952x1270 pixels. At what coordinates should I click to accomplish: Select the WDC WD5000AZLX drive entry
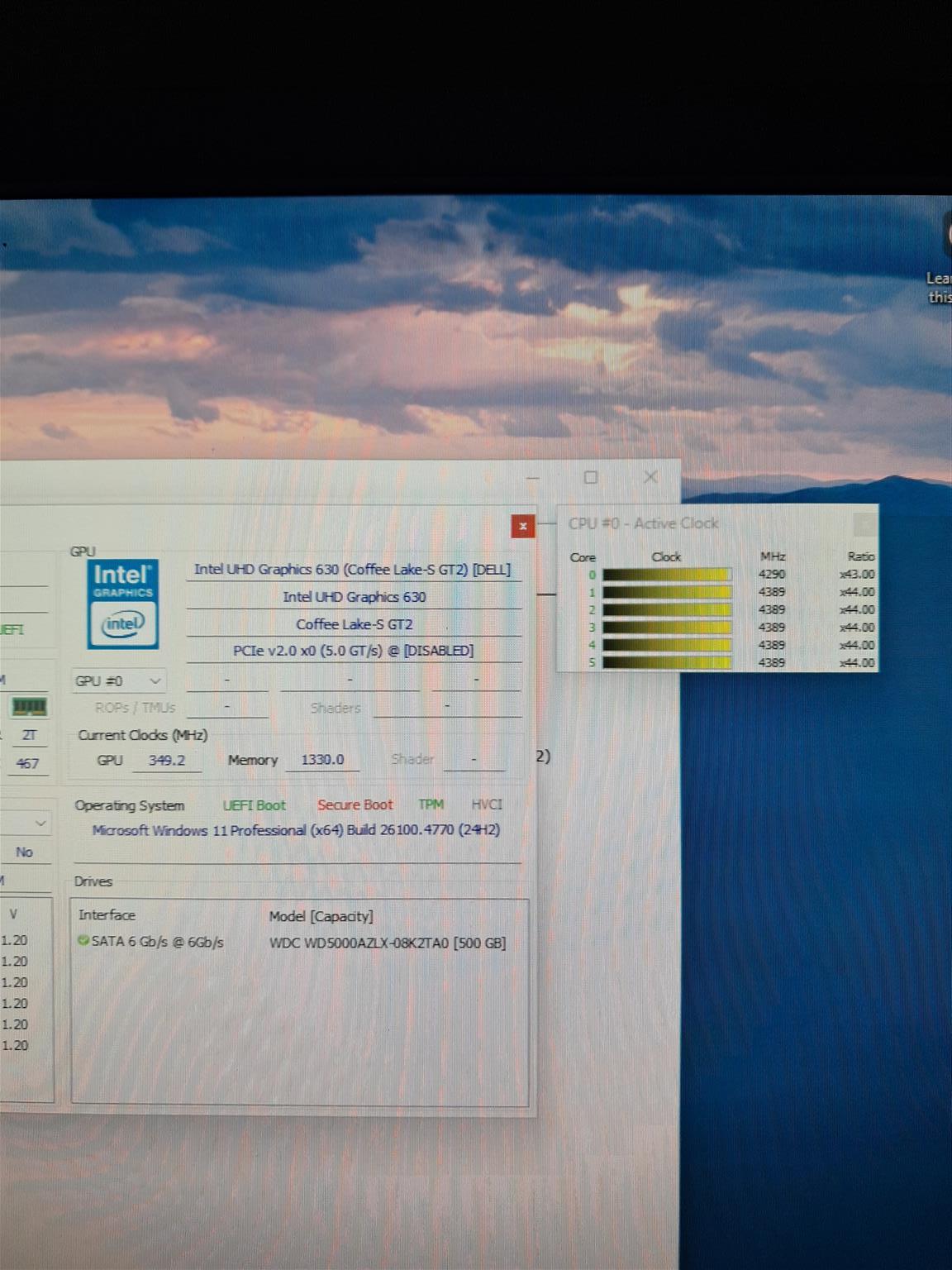click(387, 943)
